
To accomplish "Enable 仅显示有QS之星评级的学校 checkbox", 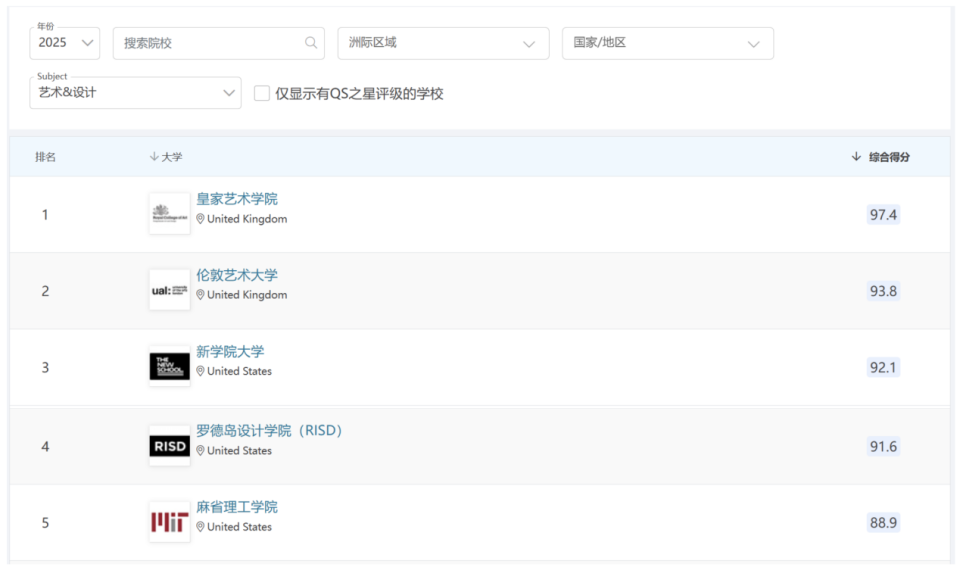I will (x=262, y=93).
